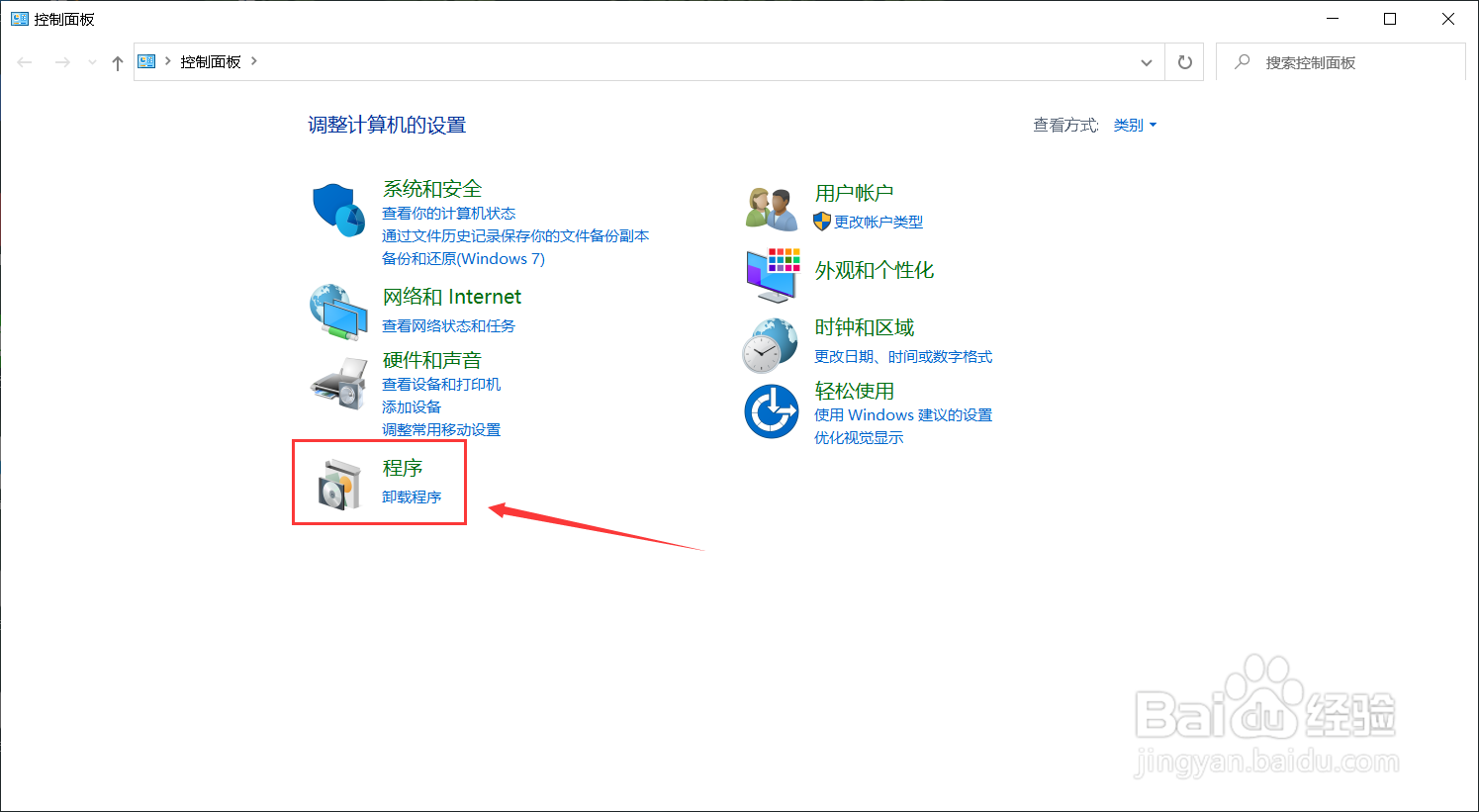Open the 类别 view mode dropdown
The image size is (1479, 812).
click(1134, 125)
